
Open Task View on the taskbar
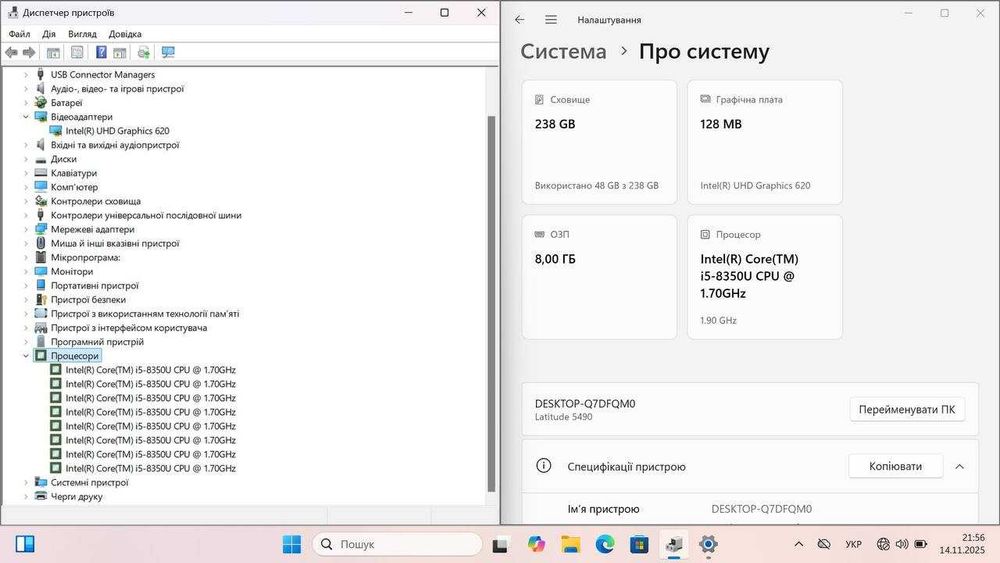pos(500,545)
